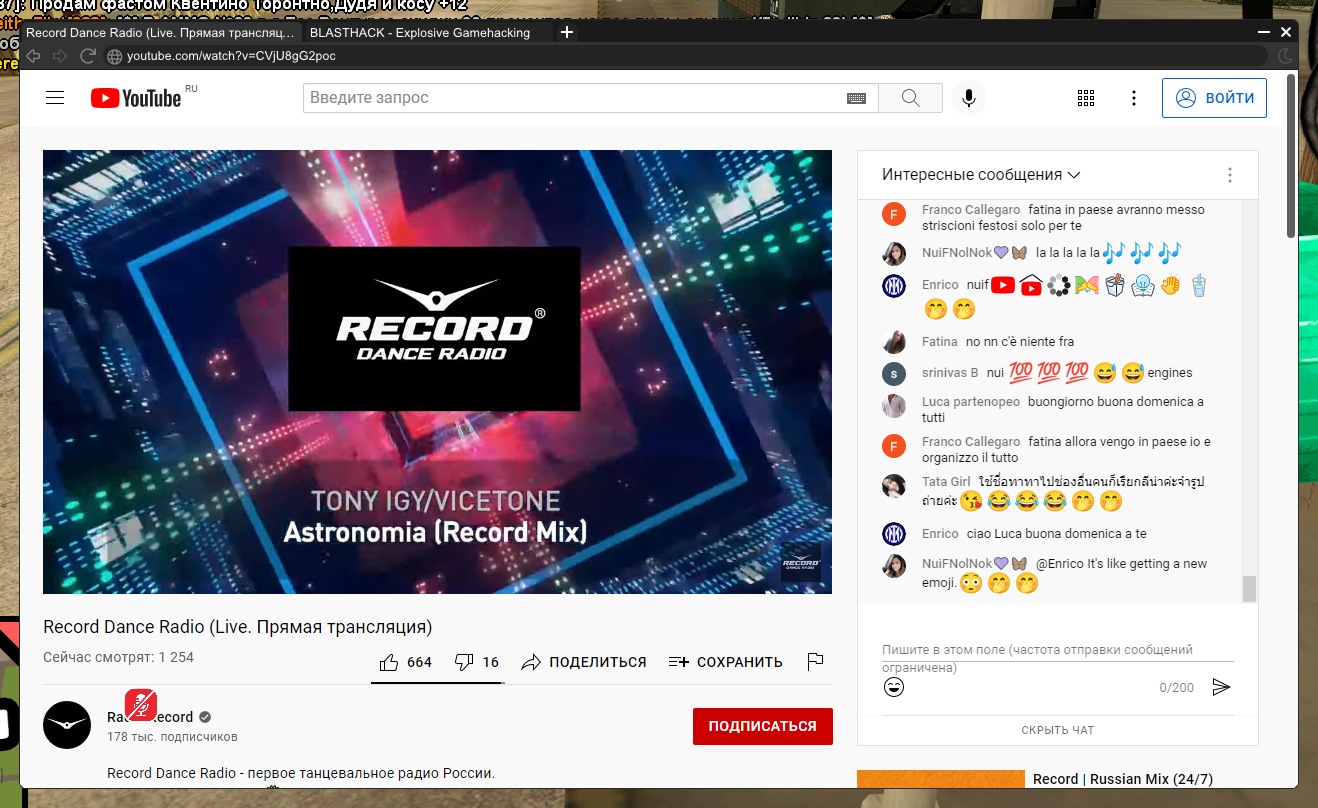The image size is (1318, 808).
Task: Click the YouTube logo to go home
Action: [x=136, y=98]
